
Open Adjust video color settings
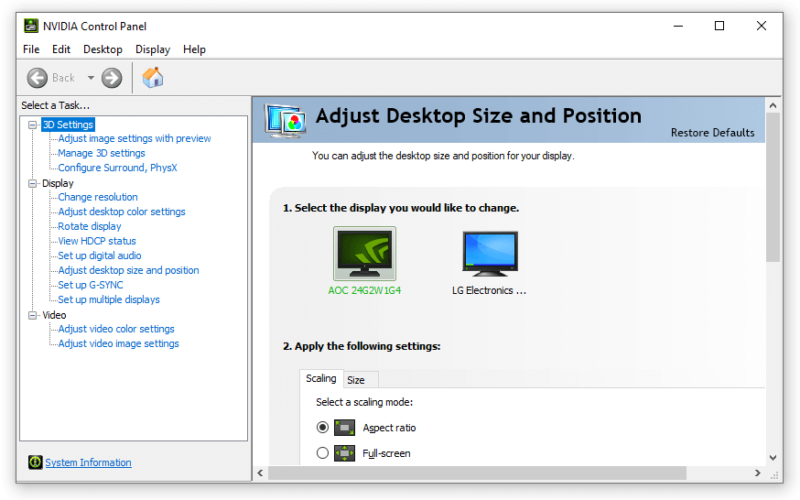(x=116, y=329)
